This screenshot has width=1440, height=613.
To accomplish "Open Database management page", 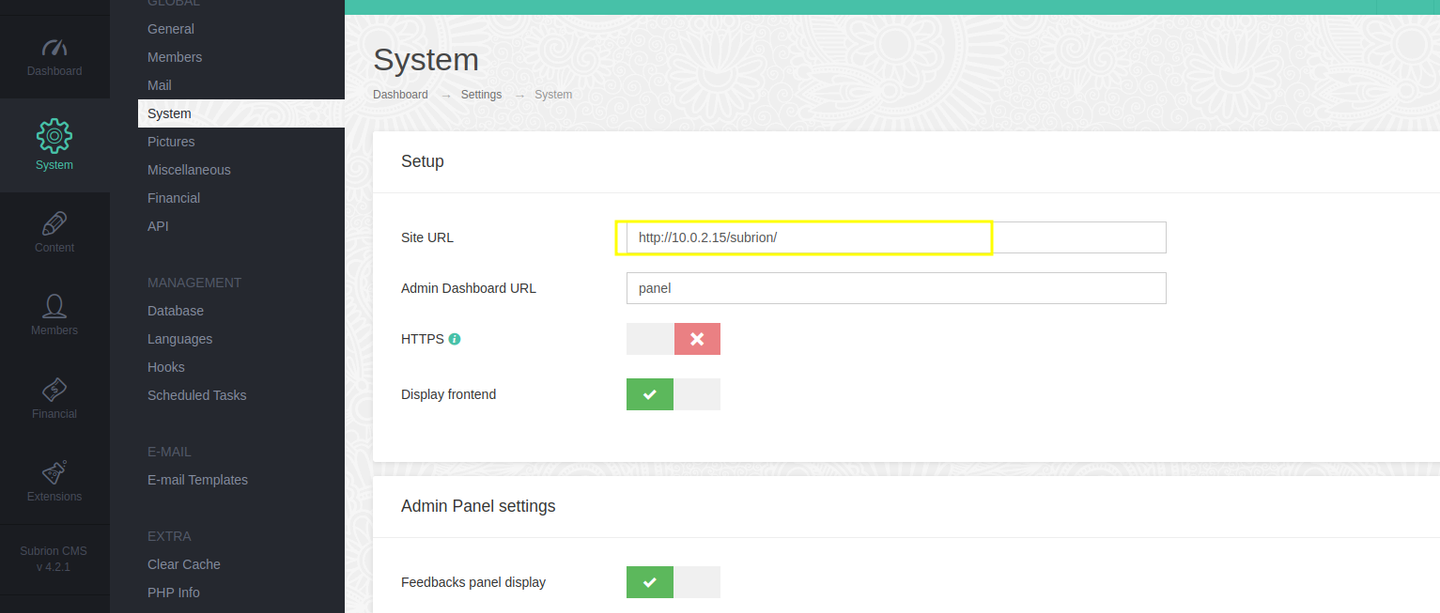I will (176, 311).
